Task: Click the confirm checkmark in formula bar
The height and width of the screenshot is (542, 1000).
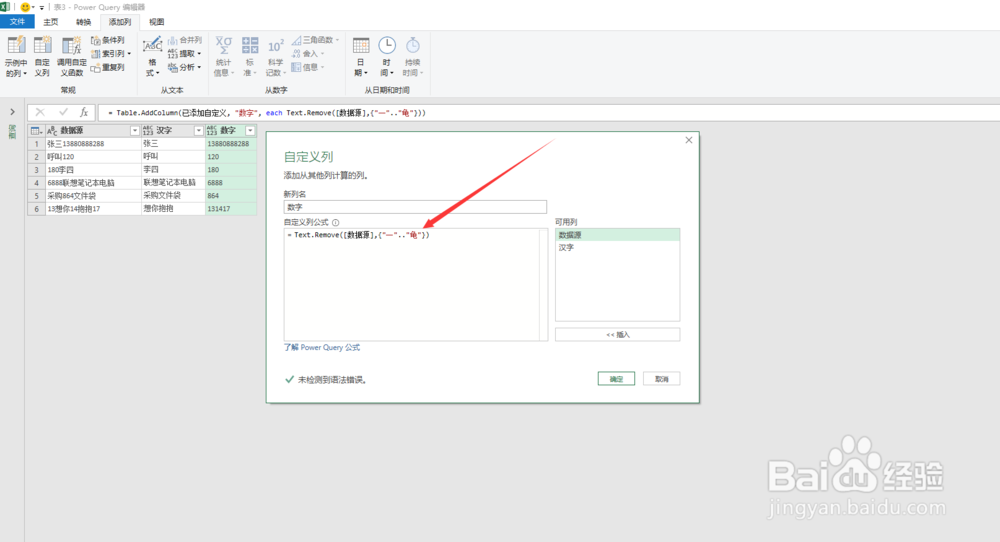Action: tap(63, 112)
